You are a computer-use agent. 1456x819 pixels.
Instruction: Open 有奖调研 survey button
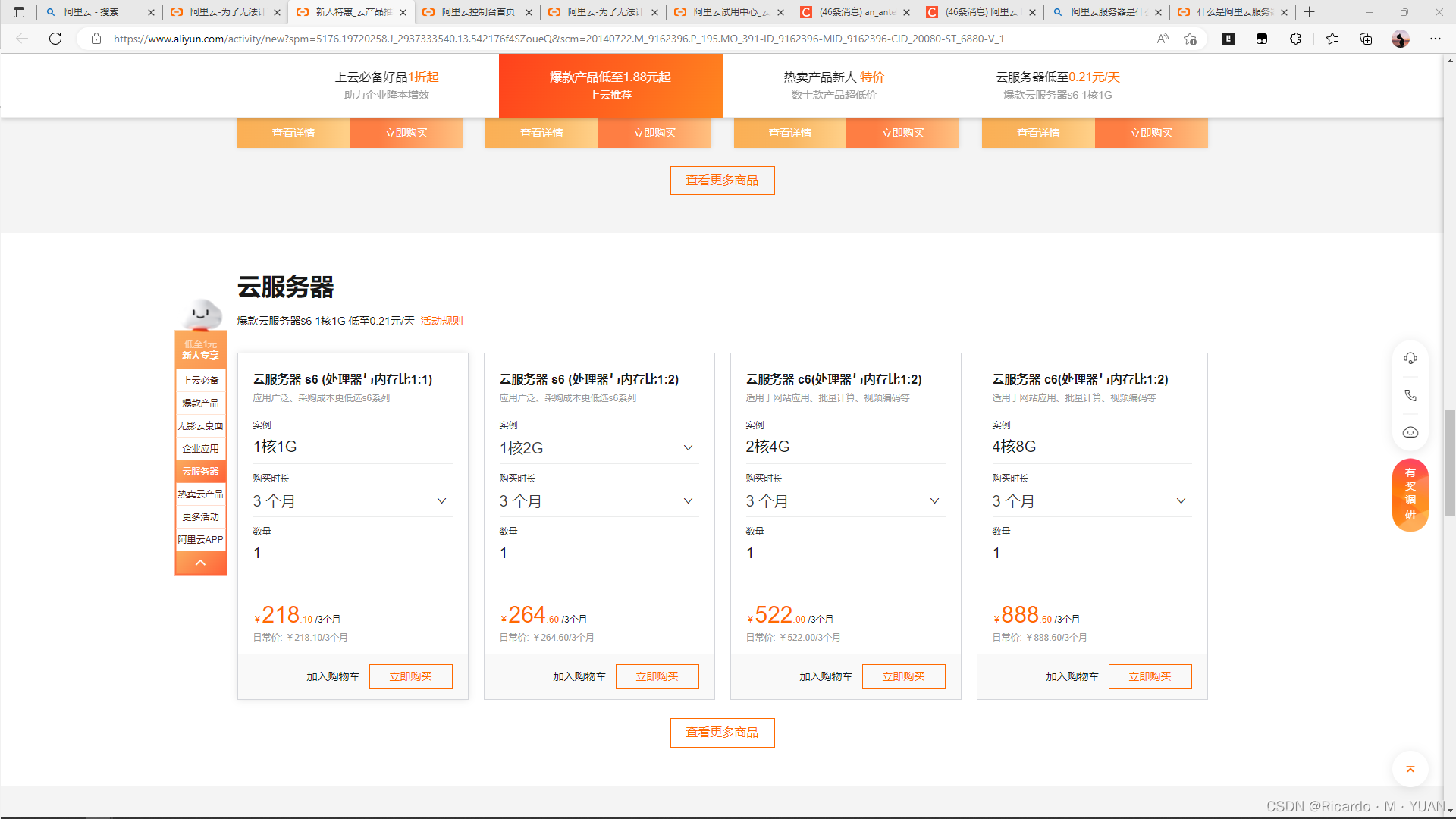[x=1410, y=494]
